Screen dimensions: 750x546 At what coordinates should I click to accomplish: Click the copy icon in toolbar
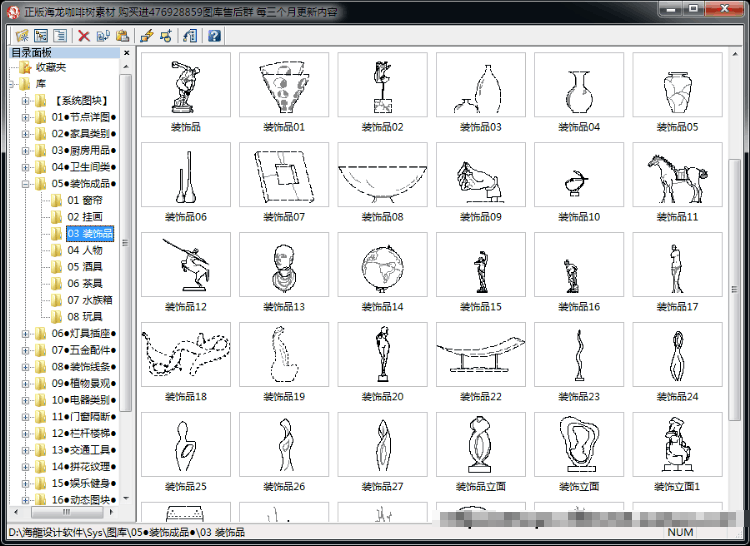pos(103,35)
